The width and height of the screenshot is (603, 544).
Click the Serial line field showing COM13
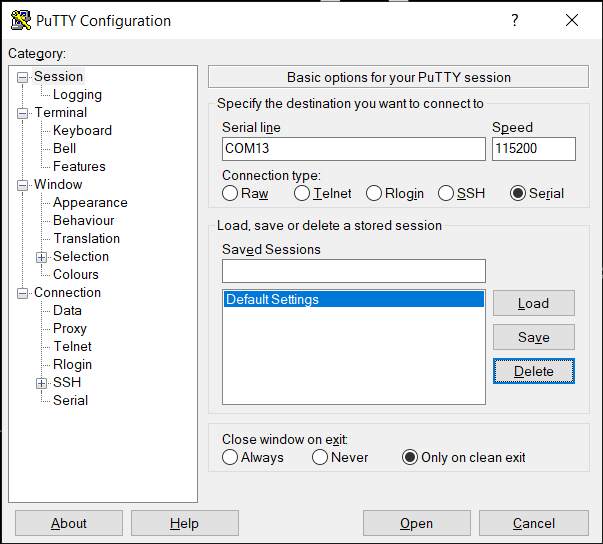coord(354,149)
